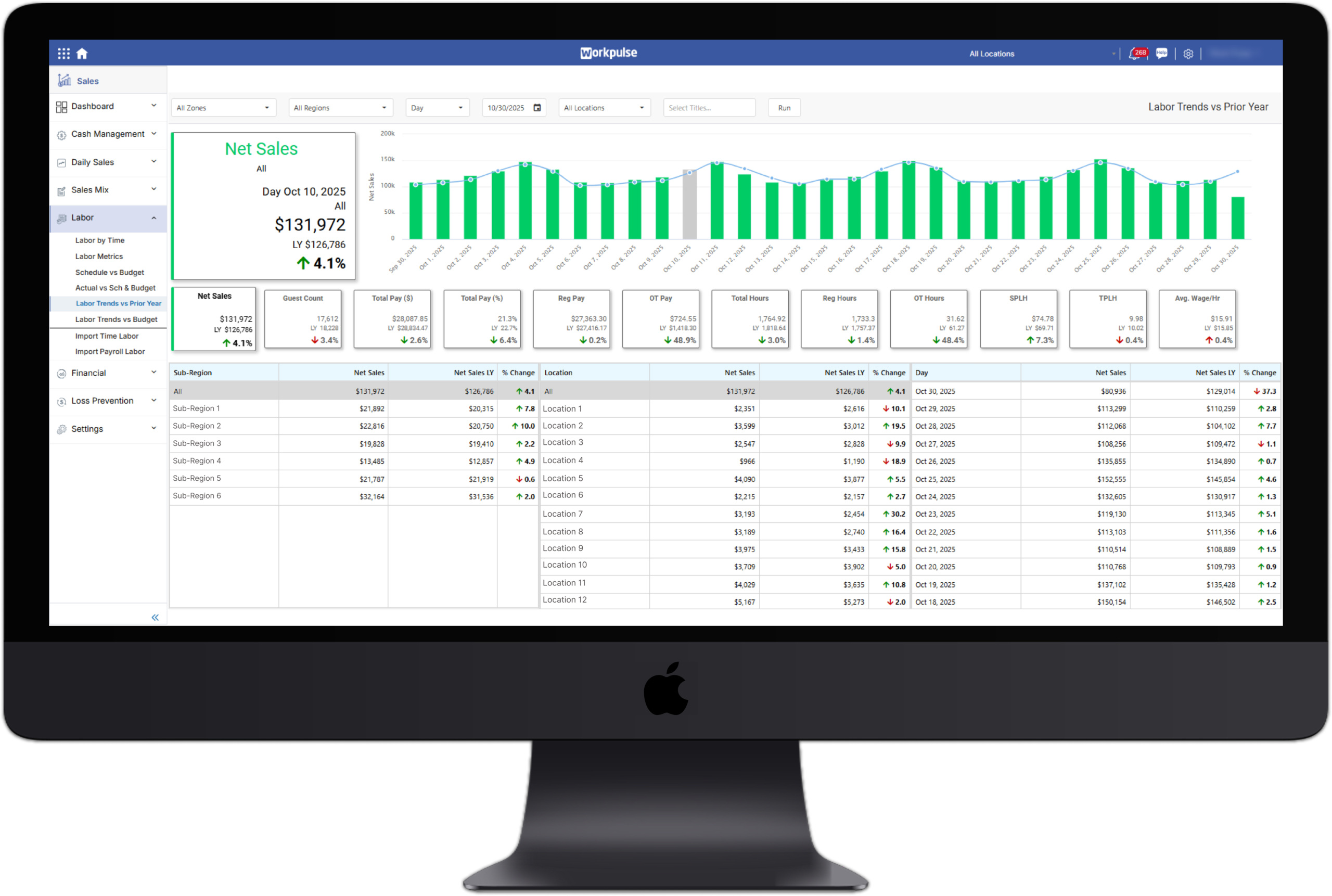Open the apps grid menu icon
The height and width of the screenshot is (896, 1332).
coord(63,54)
